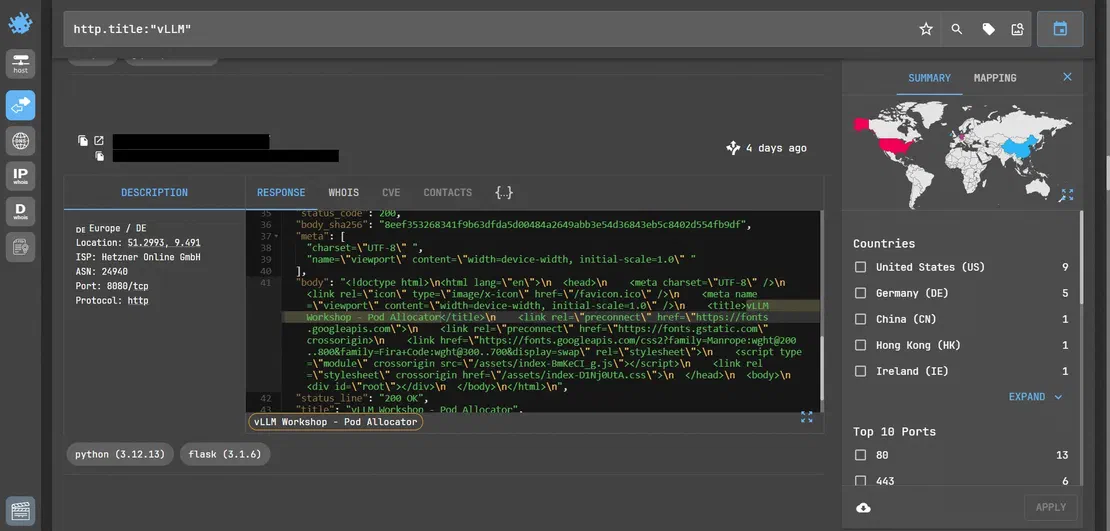Open the calendar date selector button
This screenshot has width=1110, height=531.
pos(1060,29)
